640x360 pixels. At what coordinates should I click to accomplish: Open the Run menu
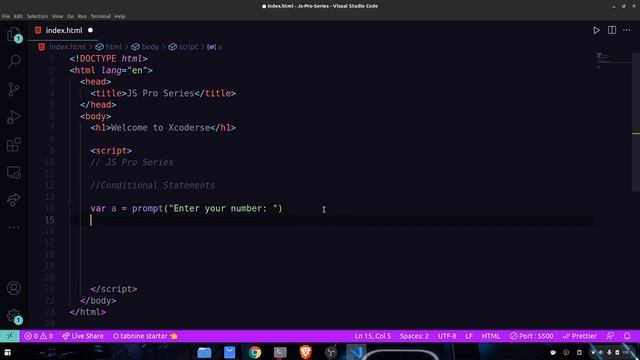[x=82, y=16]
